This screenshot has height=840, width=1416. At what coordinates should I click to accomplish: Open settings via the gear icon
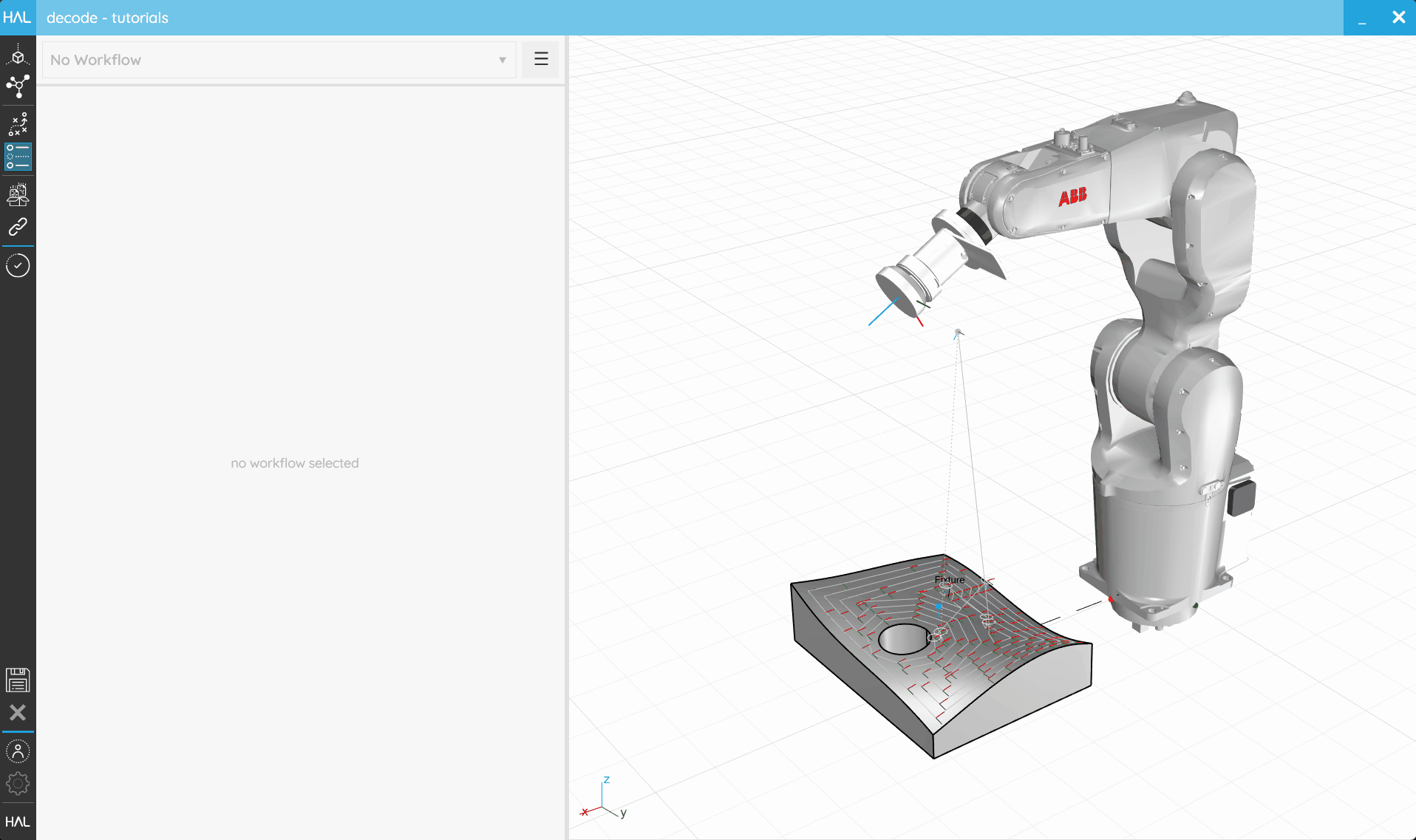click(x=18, y=783)
